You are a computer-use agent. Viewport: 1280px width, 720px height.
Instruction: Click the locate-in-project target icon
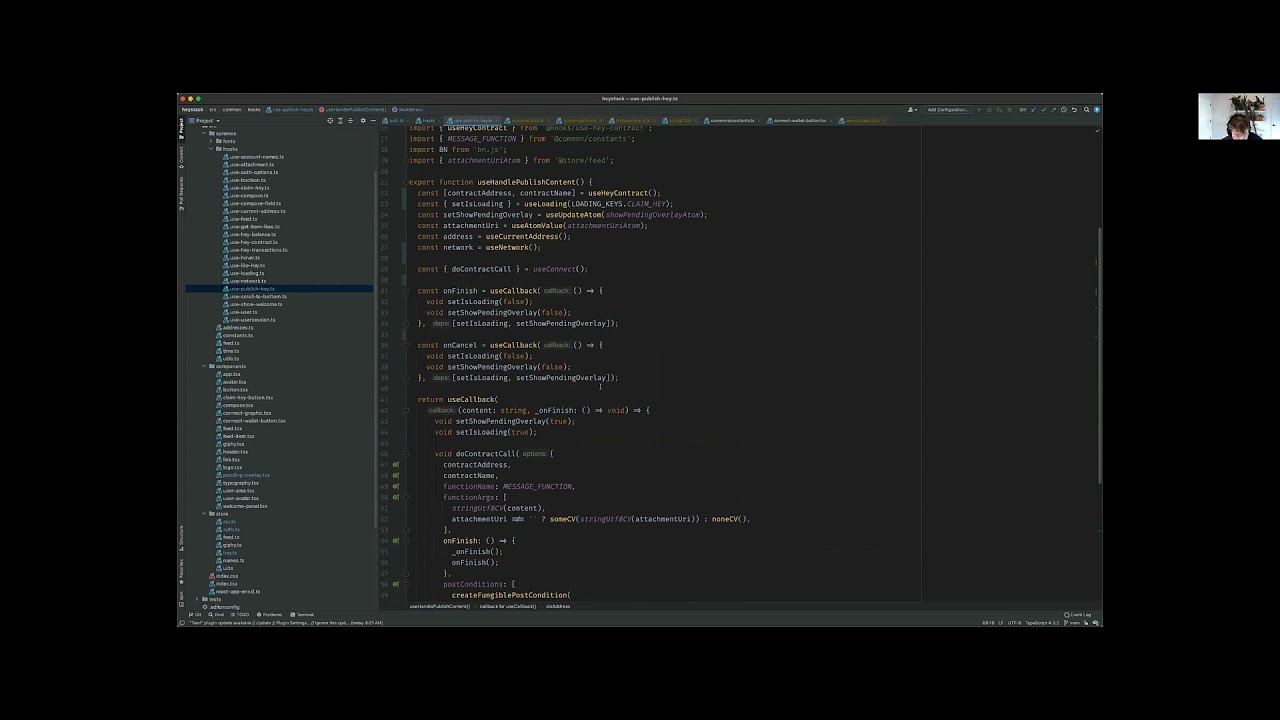click(x=330, y=121)
